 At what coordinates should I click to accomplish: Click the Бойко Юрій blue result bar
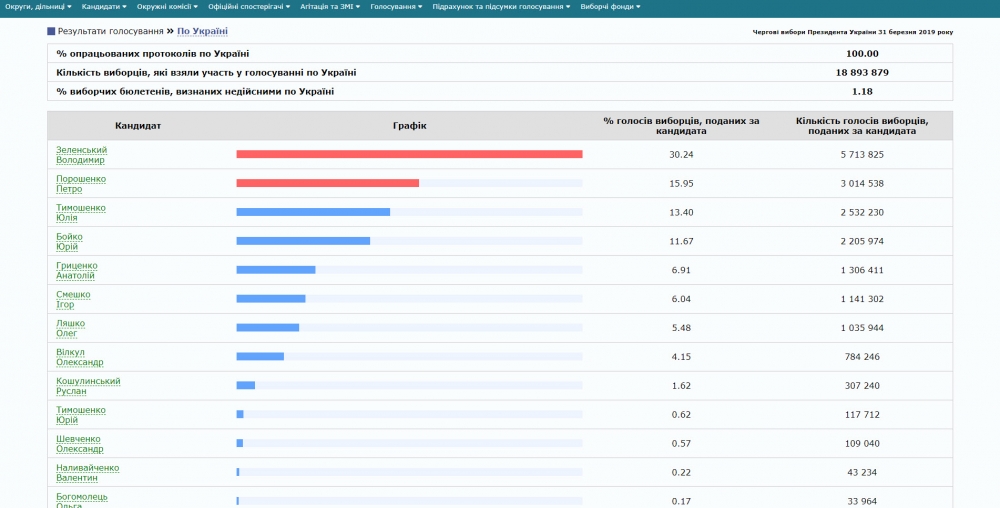point(303,241)
